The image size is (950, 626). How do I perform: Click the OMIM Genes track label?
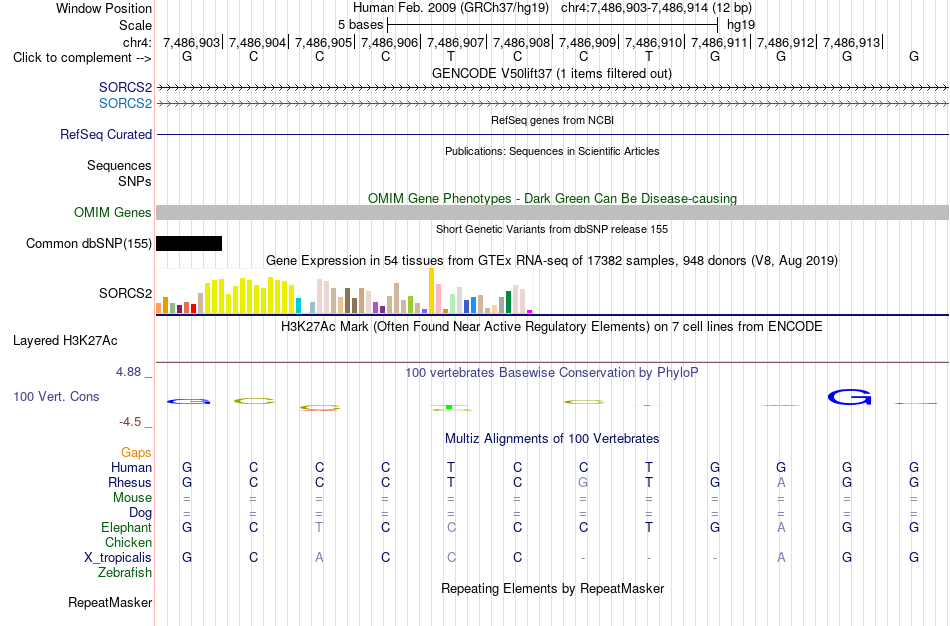coord(113,212)
